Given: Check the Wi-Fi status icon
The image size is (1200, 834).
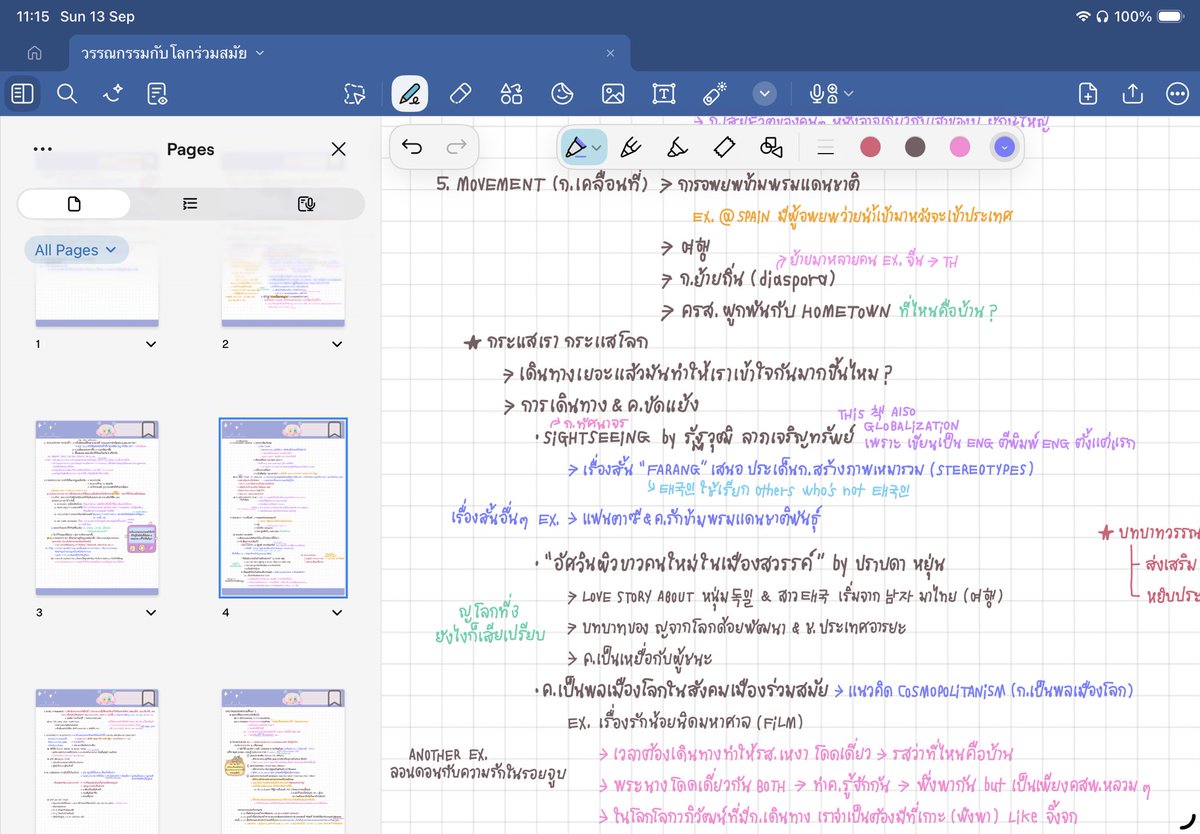Looking at the screenshot, I should (1083, 16).
